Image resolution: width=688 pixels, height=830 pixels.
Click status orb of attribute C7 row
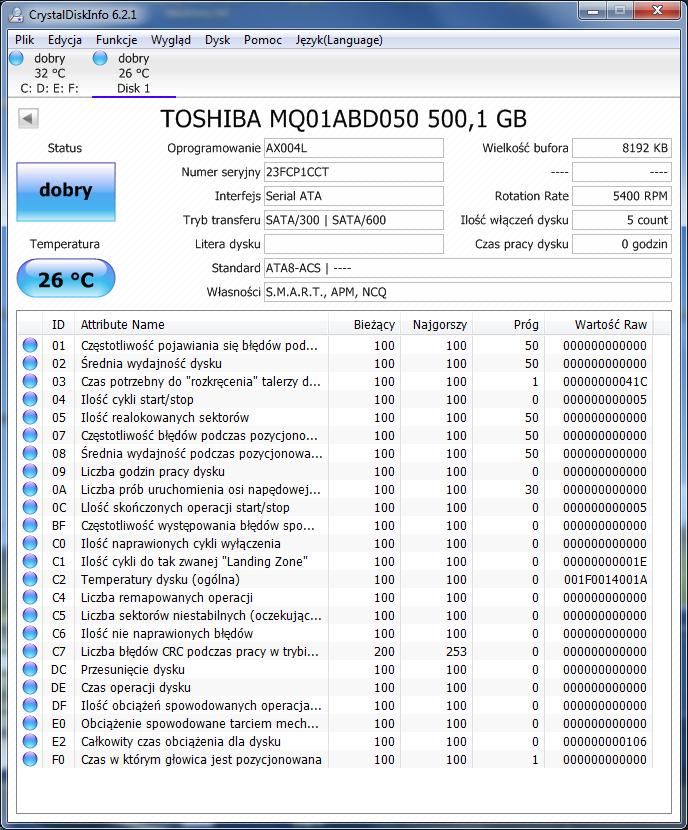coord(30,651)
